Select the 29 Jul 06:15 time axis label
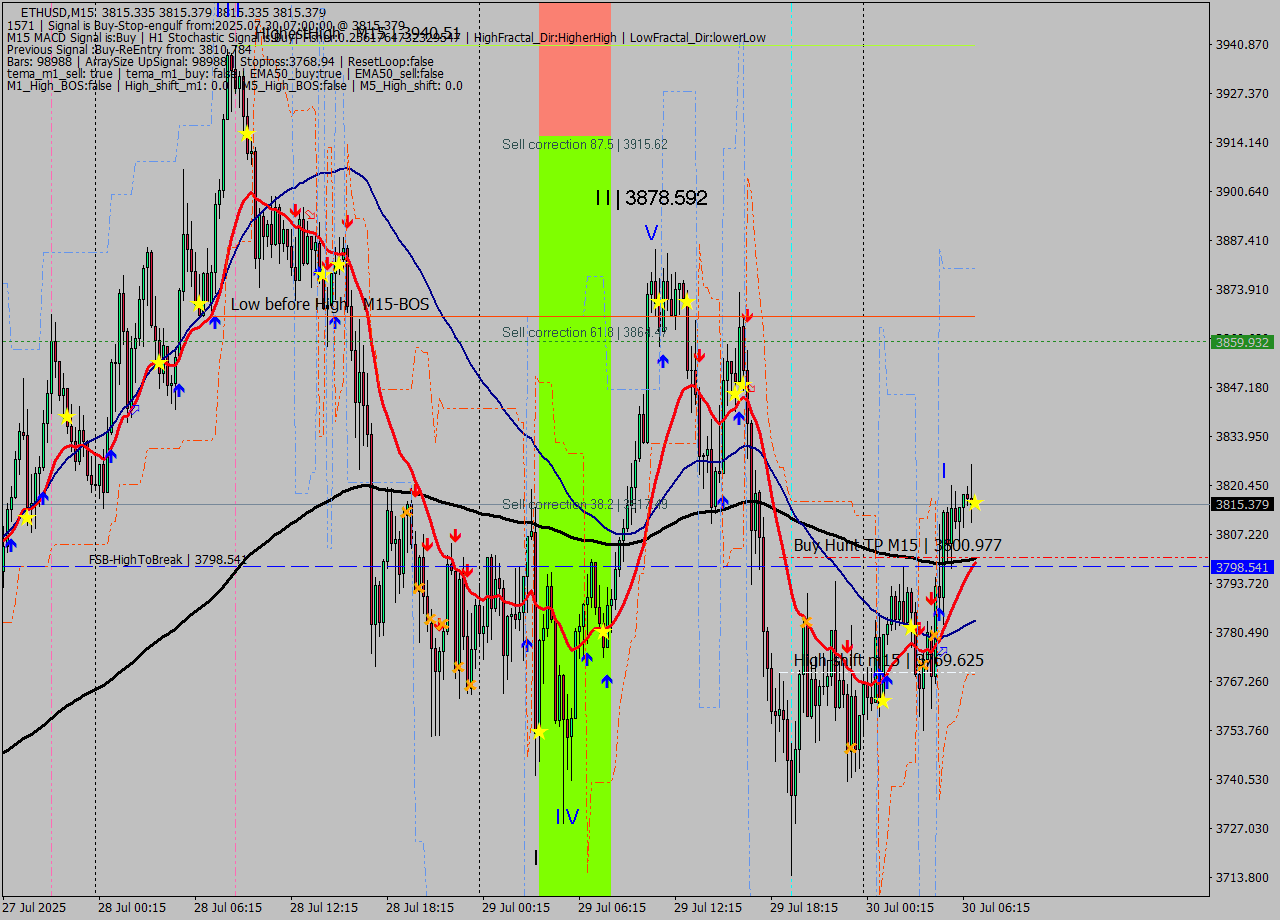 (x=611, y=908)
